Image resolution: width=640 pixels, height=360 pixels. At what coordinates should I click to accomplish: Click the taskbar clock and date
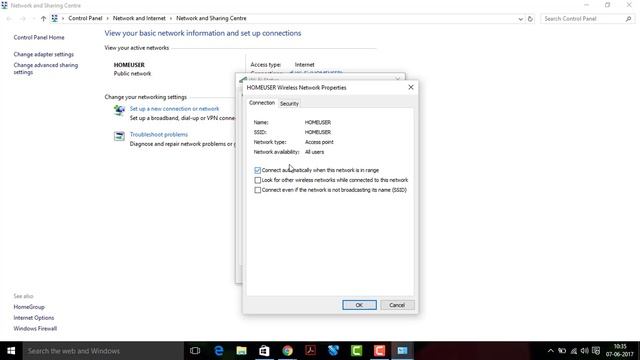pyautogui.click(x=620, y=351)
